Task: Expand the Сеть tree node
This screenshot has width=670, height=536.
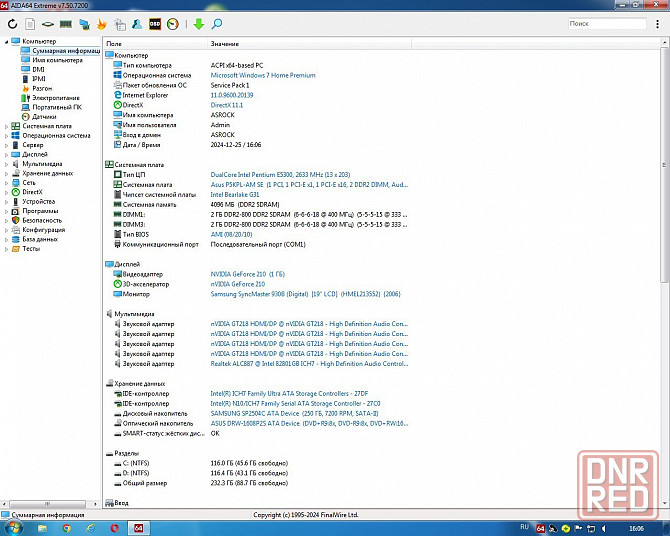Action: pyautogui.click(x=6, y=183)
